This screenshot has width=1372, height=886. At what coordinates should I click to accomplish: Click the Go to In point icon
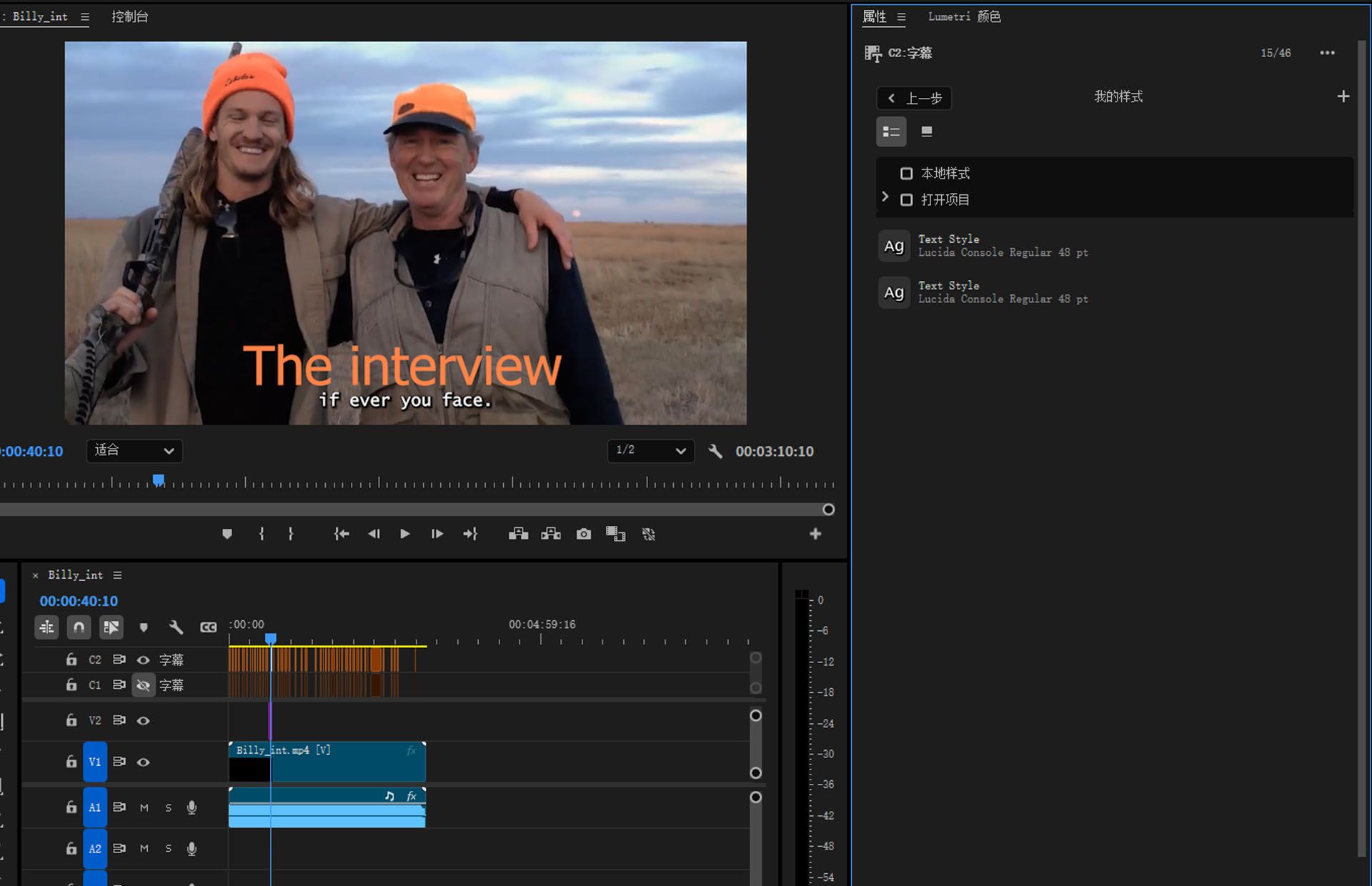click(342, 534)
